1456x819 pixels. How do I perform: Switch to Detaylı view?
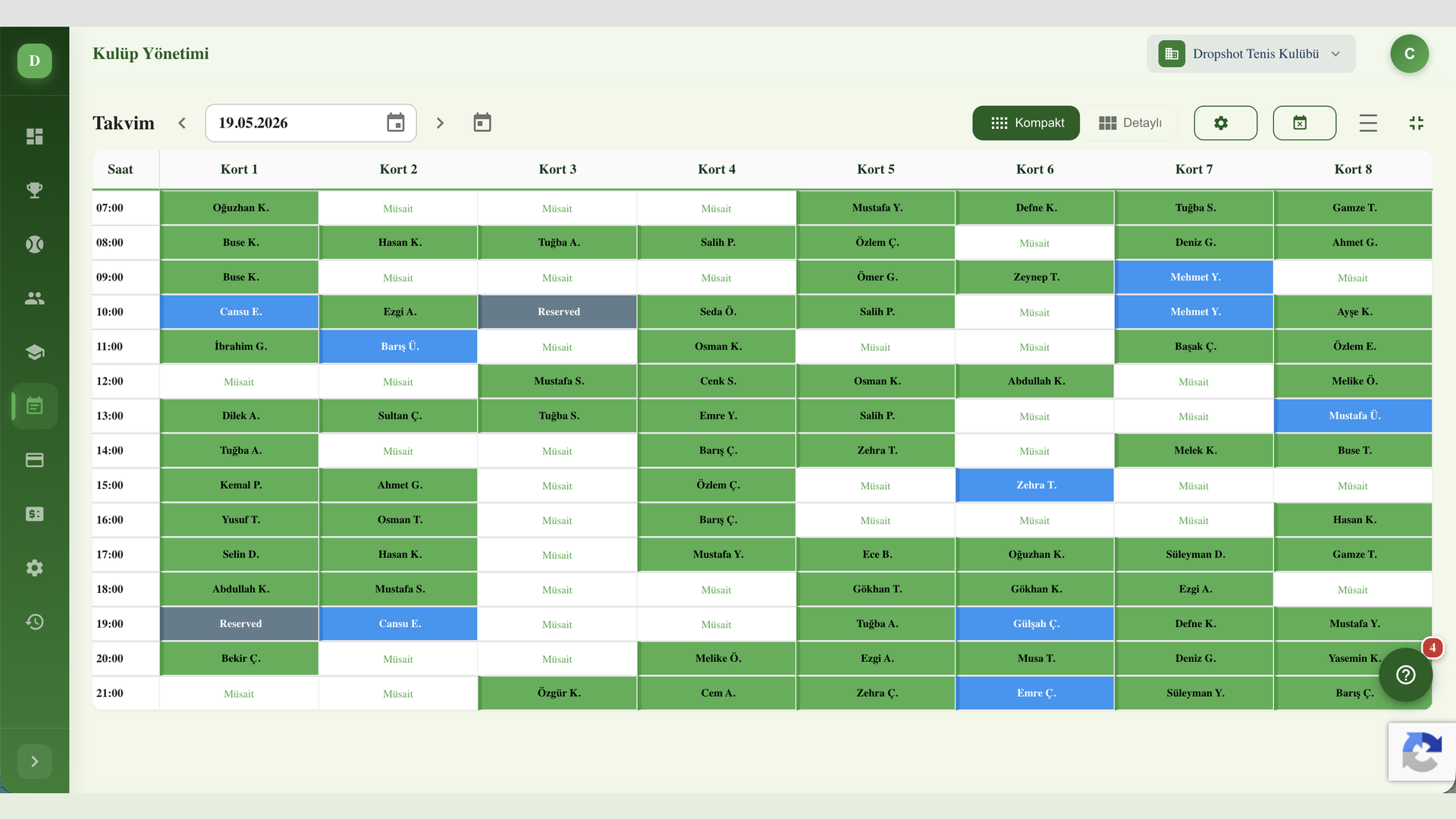coord(1130,123)
